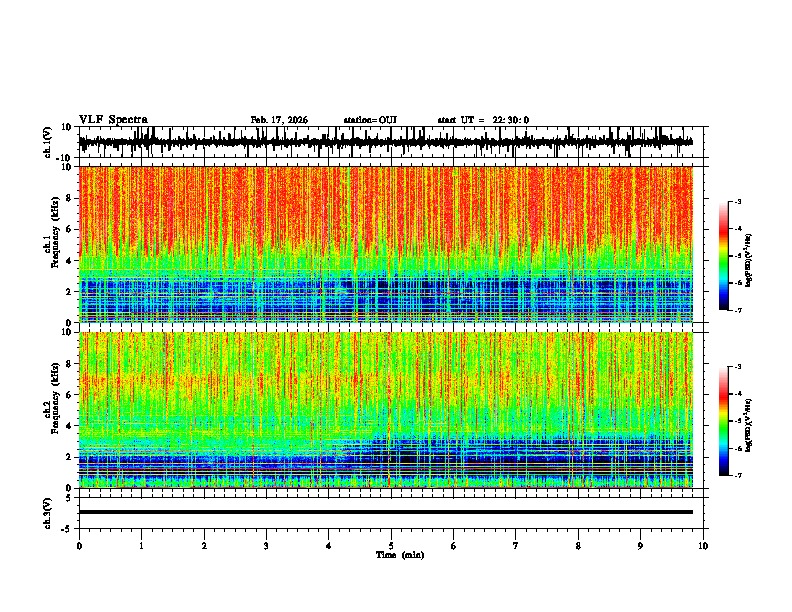This screenshot has width=792, height=612.
Task: Click the ch.3(V) axis label
Action: (x=48, y=513)
